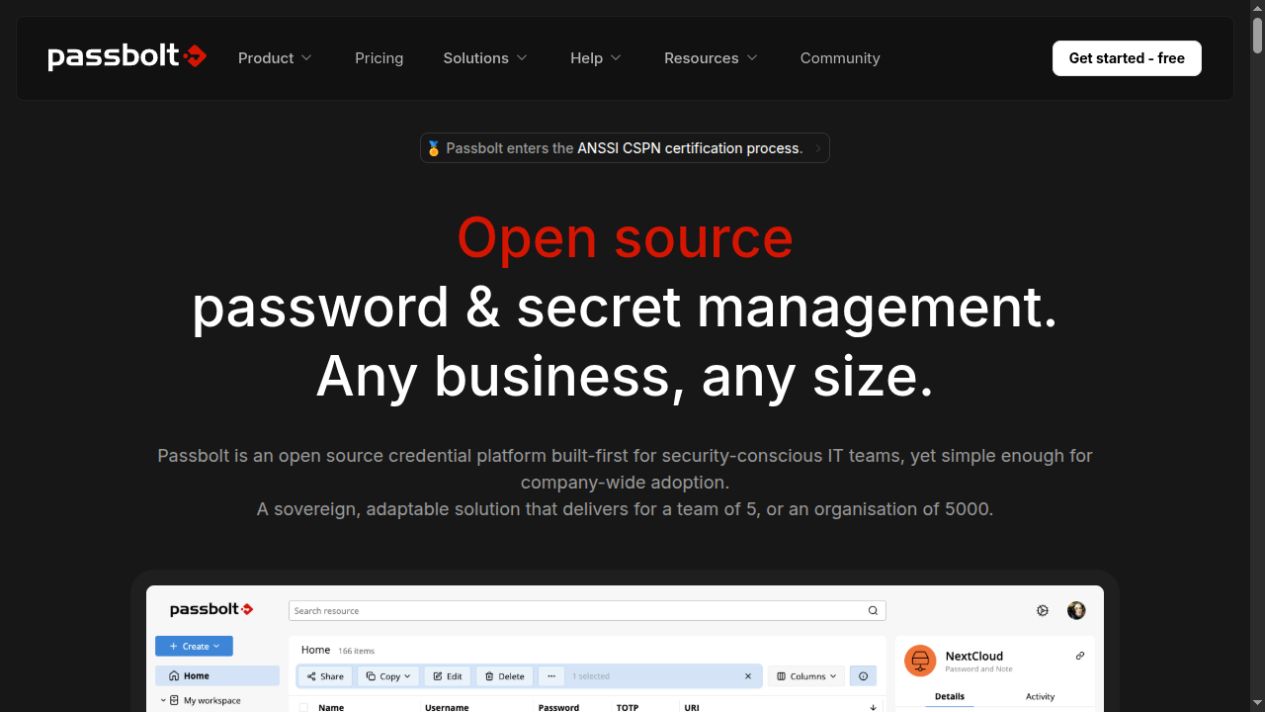Click the Password column header
The height and width of the screenshot is (712, 1265).
559,707
